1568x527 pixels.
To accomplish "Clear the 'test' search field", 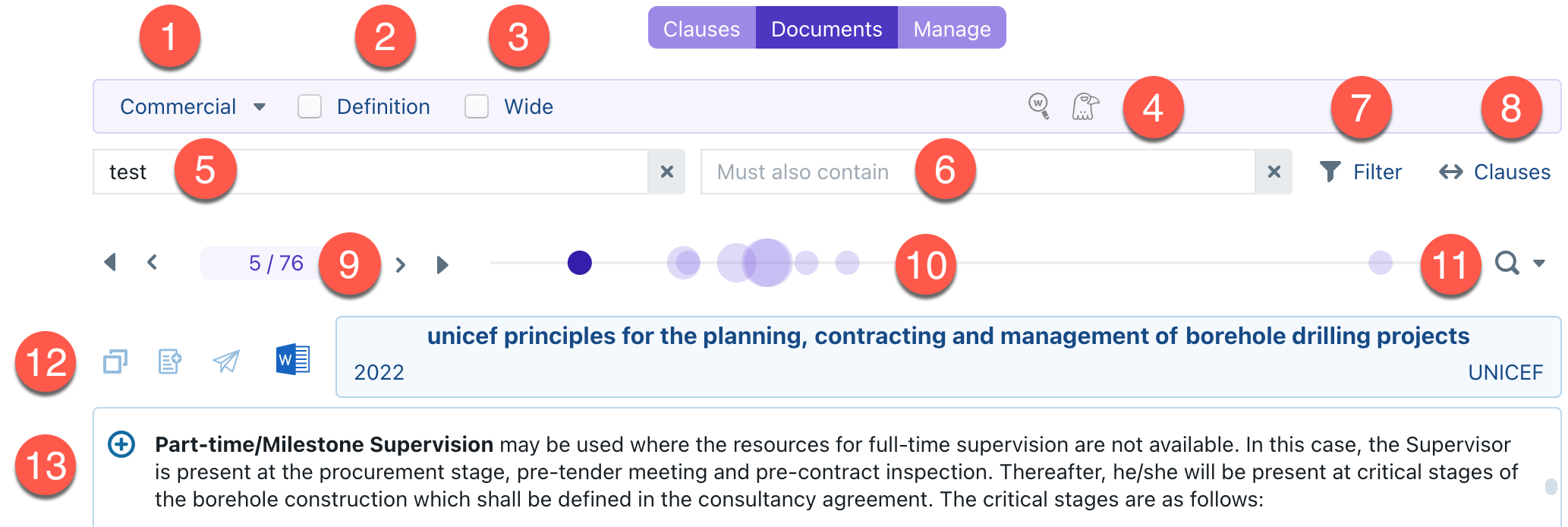I will point(666,172).
